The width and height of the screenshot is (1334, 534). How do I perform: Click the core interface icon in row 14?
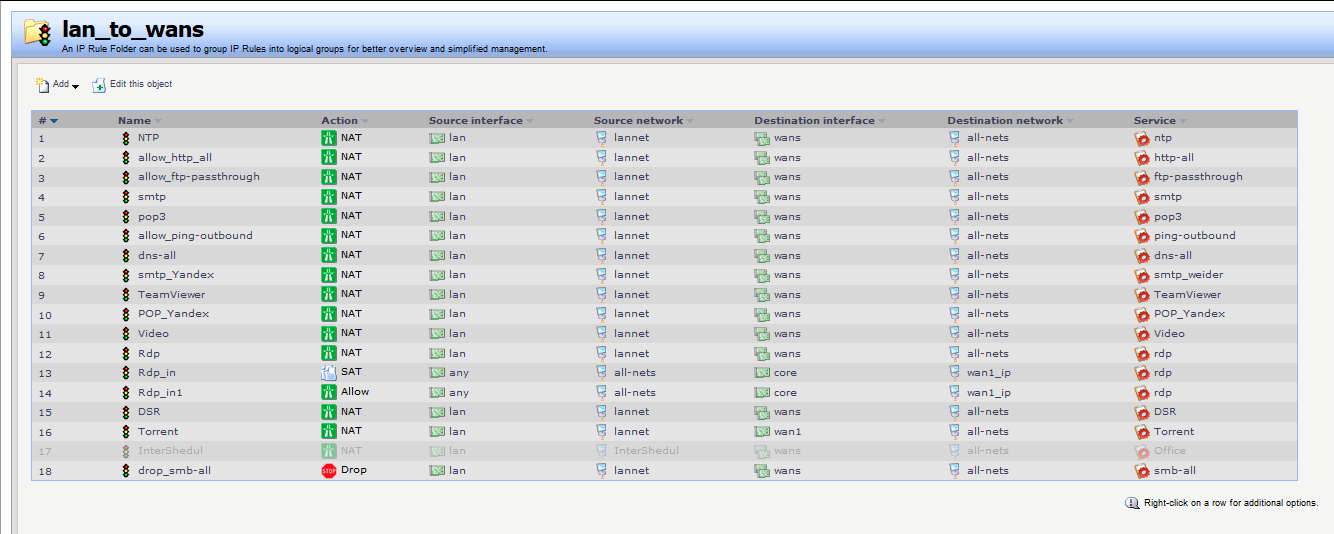[762, 393]
